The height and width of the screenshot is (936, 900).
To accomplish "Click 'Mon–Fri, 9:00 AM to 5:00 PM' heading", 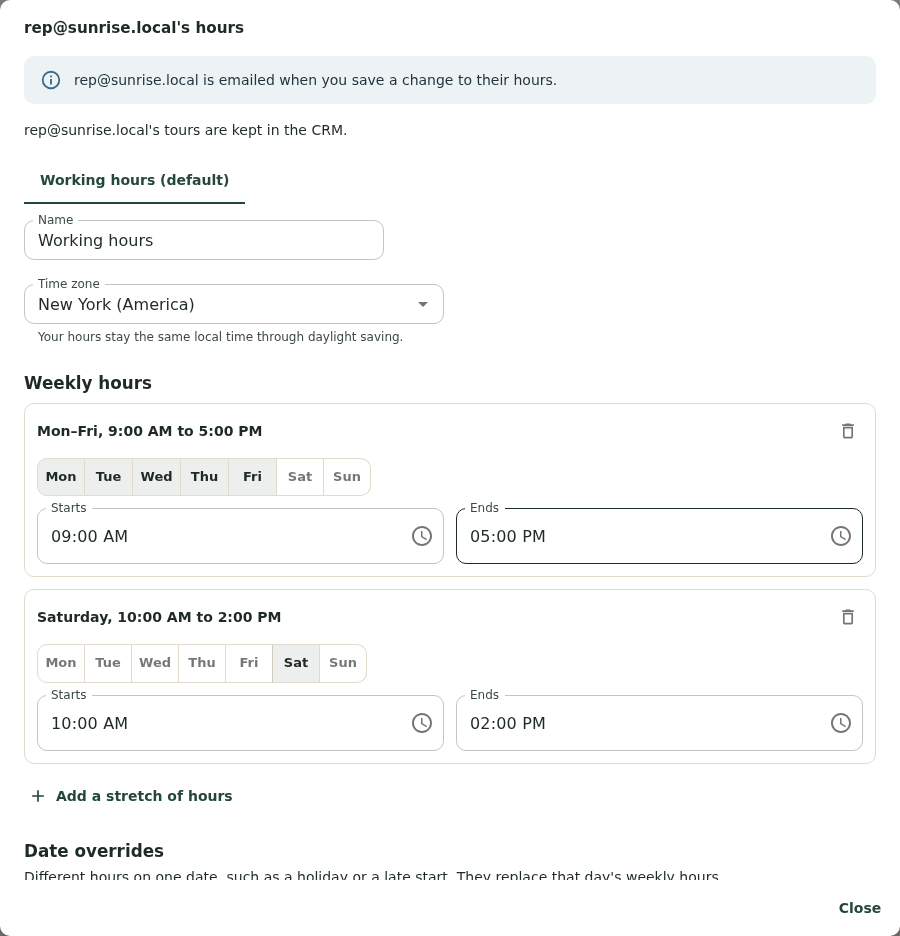I will click(x=149, y=431).
